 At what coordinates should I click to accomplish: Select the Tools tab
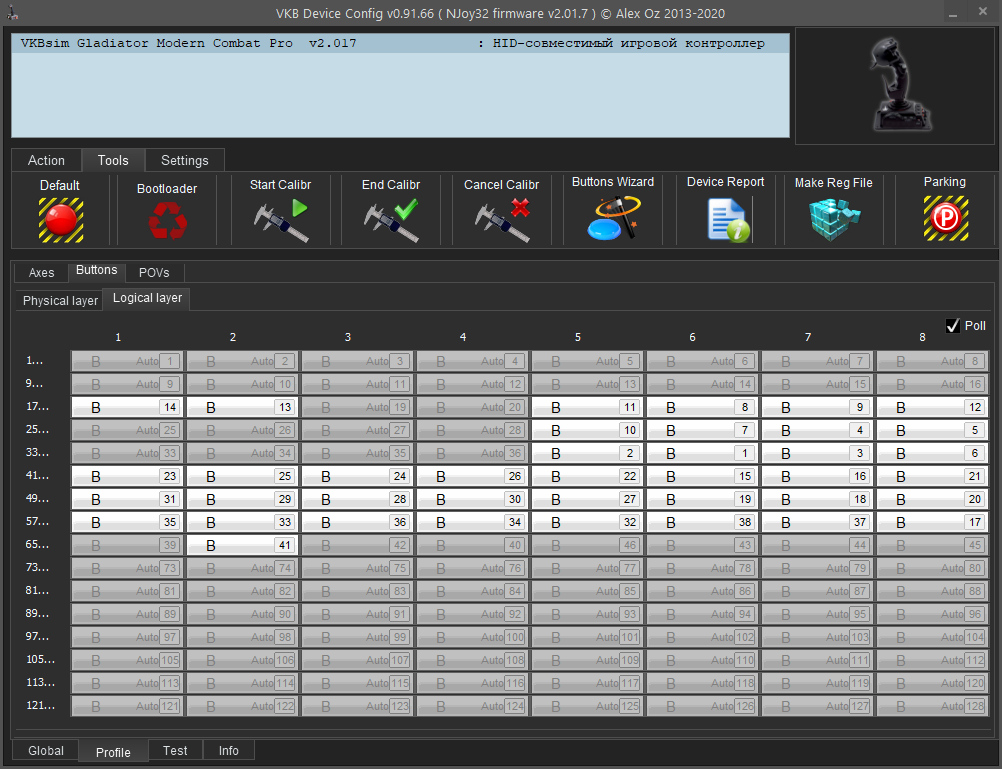click(113, 160)
